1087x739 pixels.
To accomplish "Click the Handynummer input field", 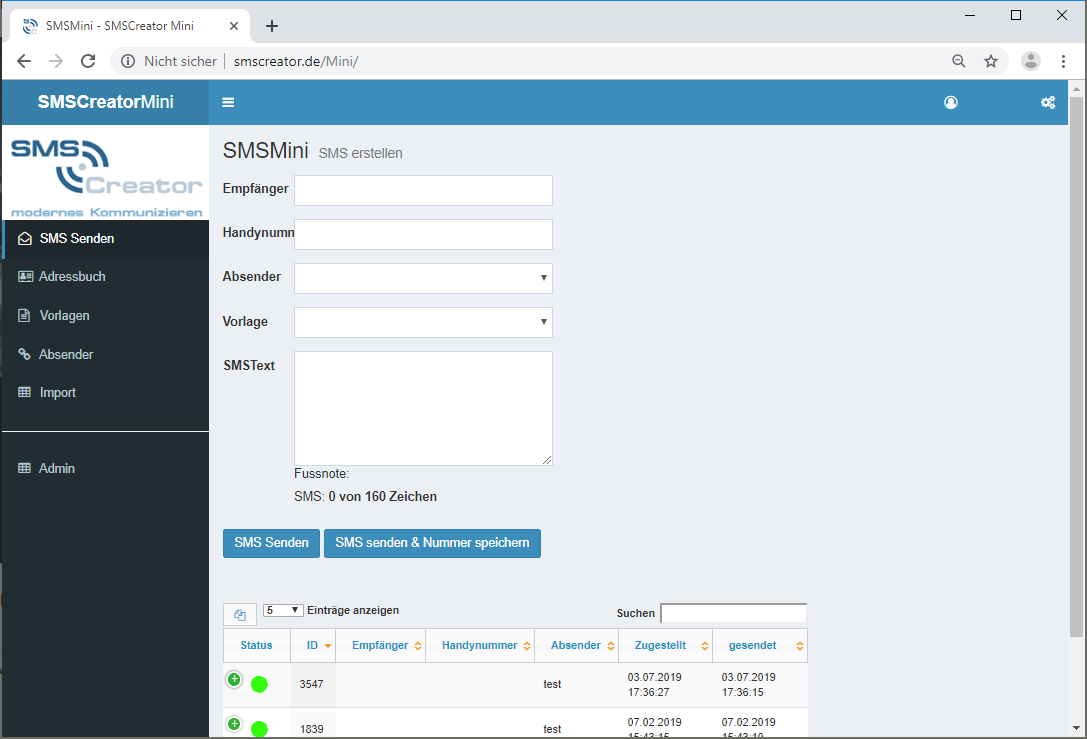I will (424, 234).
